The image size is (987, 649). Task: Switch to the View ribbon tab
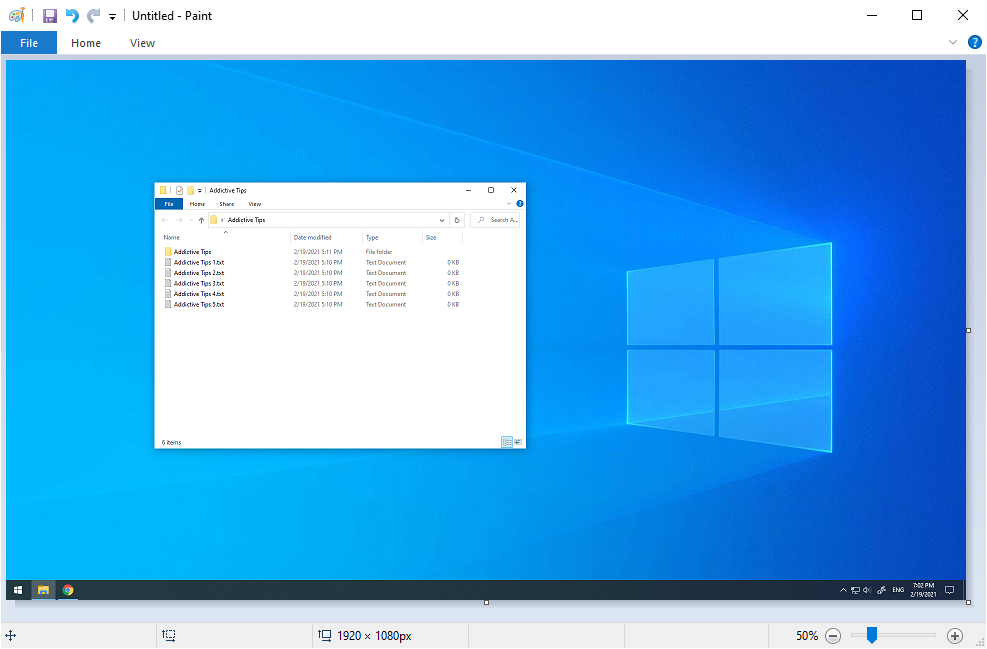pos(142,43)
